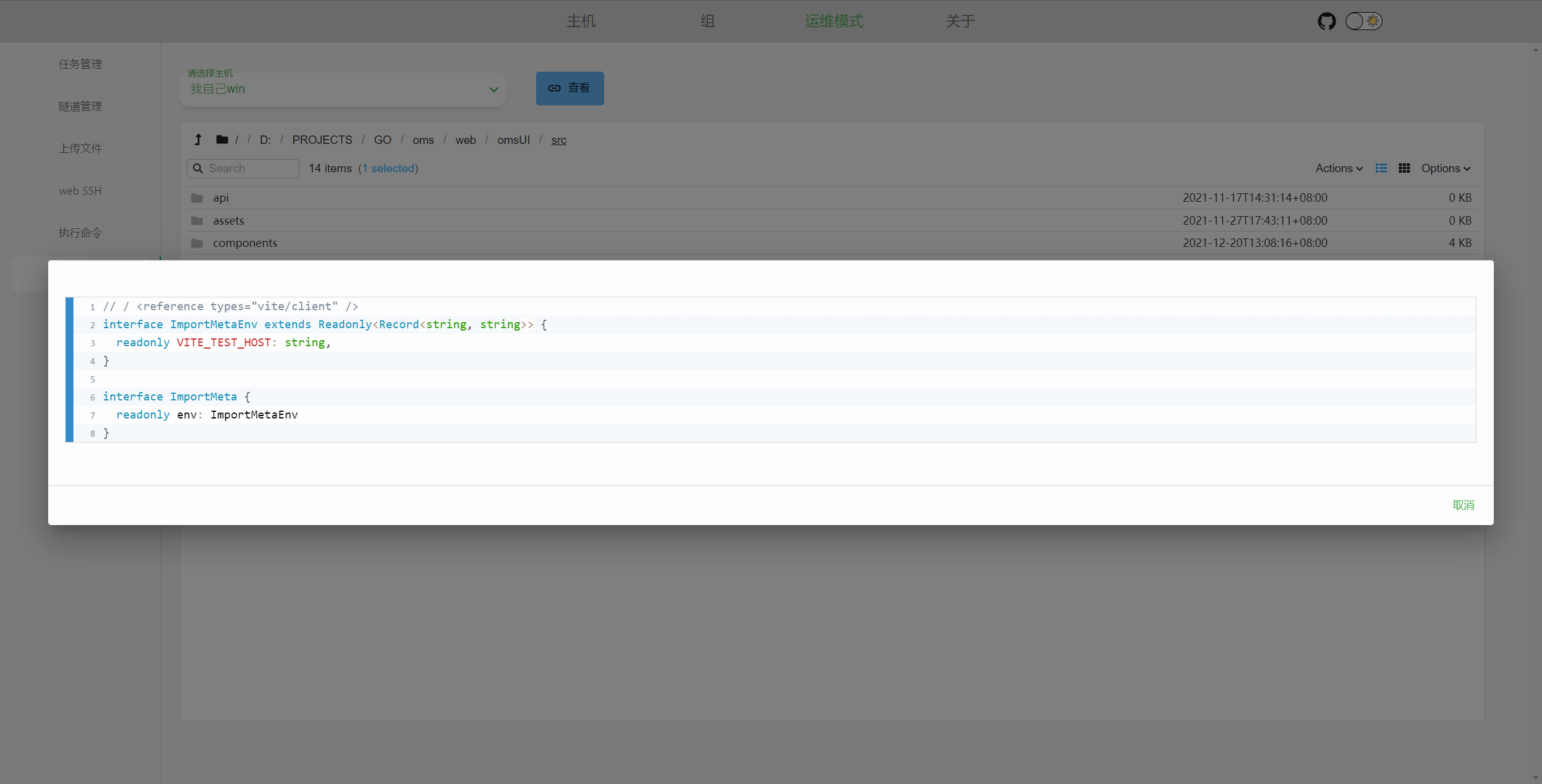
Task: Toggle the dark/light theme switch
Action: (1364, 21)
